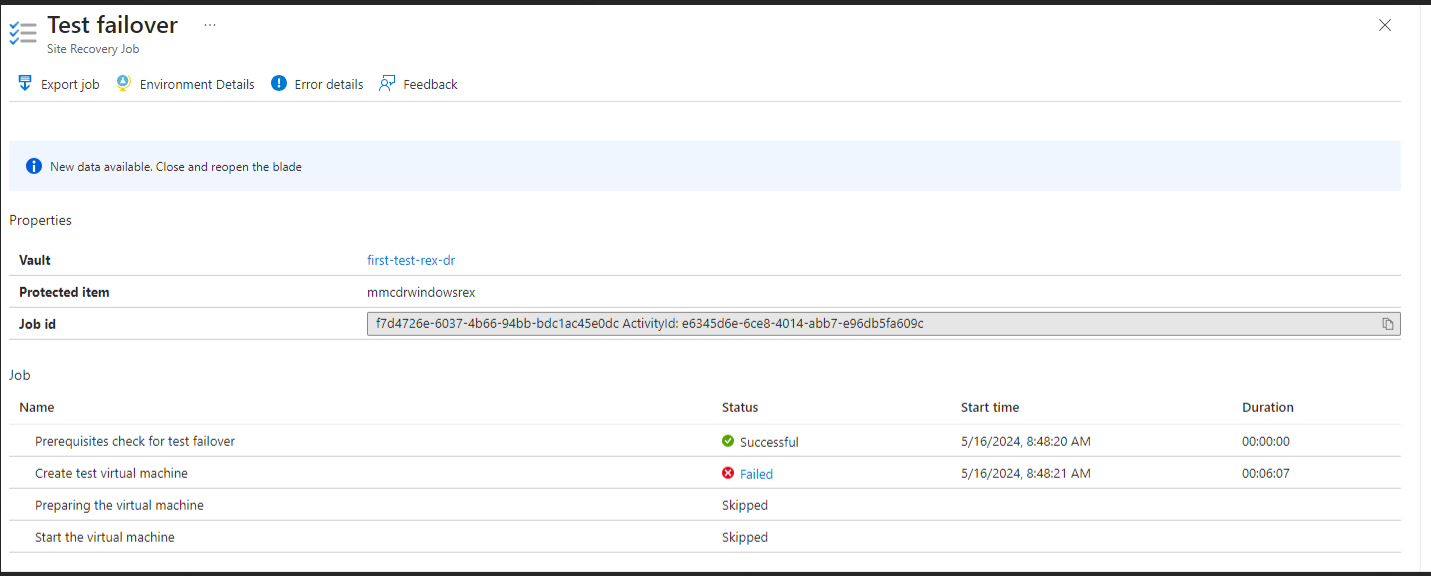Expand options under the Job section heading
The width and height of the screenshot is (1431, 576).
[x=19, y=374]
